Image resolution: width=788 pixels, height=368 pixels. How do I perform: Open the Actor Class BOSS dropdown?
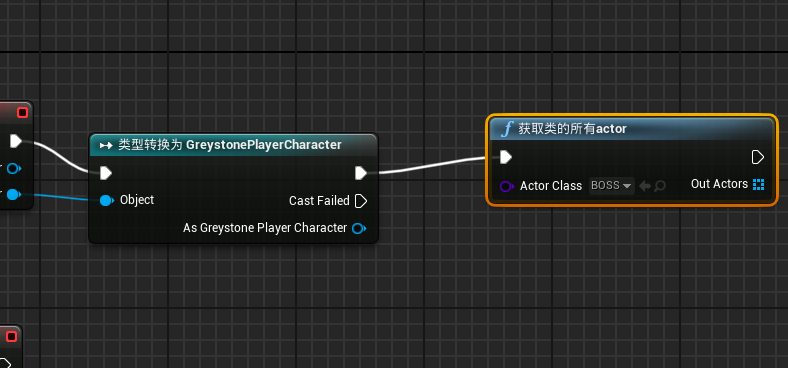(x=611, y=186)
